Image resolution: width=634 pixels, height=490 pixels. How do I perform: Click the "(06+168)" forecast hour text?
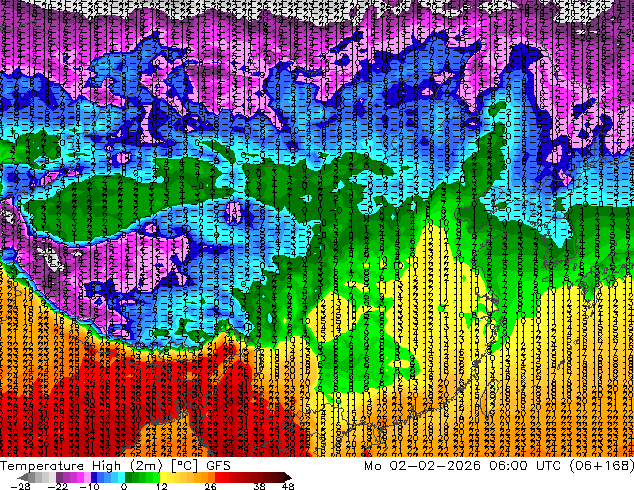pyautogui.click(x=601, y=466)
